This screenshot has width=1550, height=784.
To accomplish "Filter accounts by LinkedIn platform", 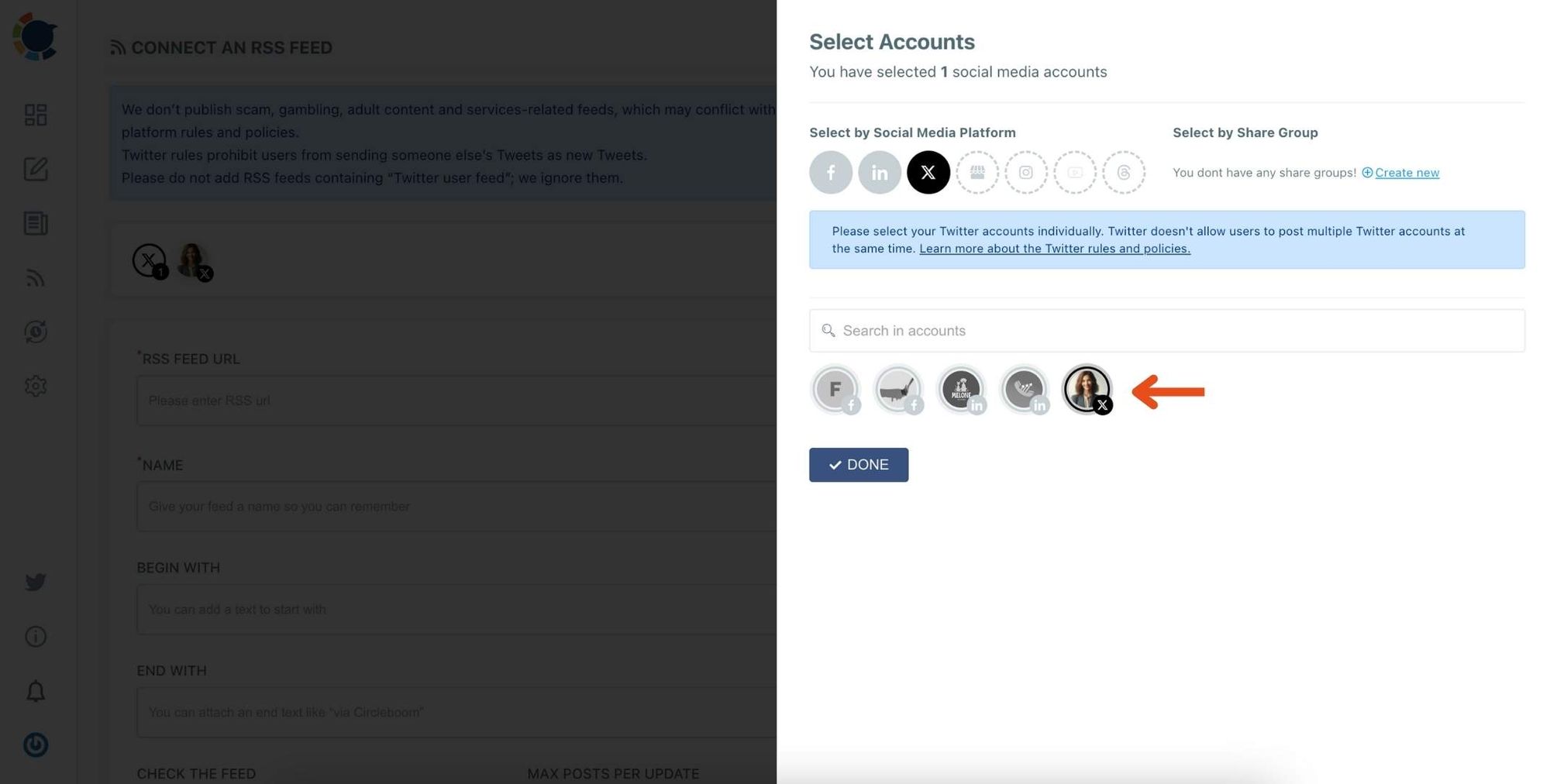I will [x=880, y=172].
